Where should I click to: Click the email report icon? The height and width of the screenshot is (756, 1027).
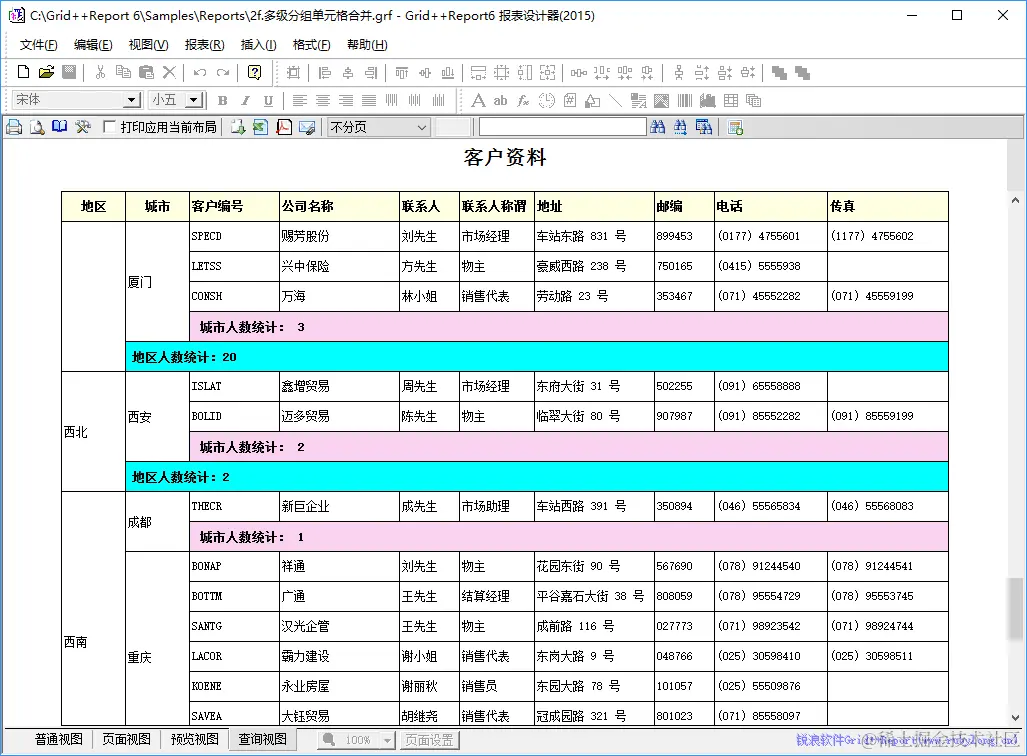point(305,127)
